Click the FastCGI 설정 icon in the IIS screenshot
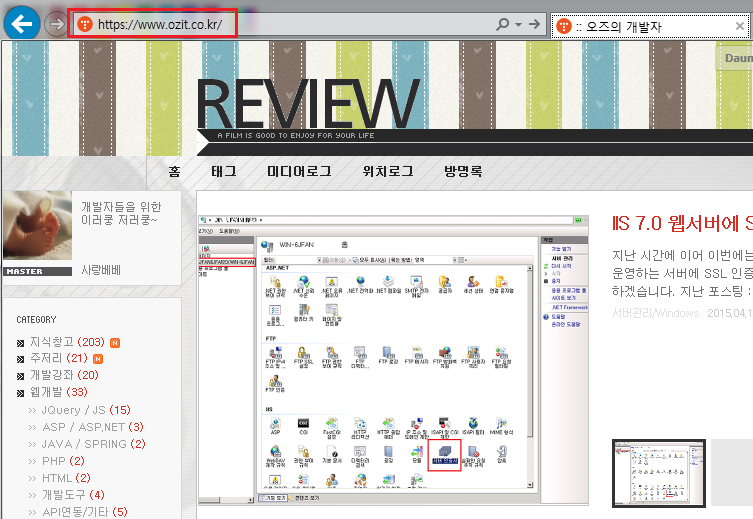The image size is (753, 519). (332, 428)
